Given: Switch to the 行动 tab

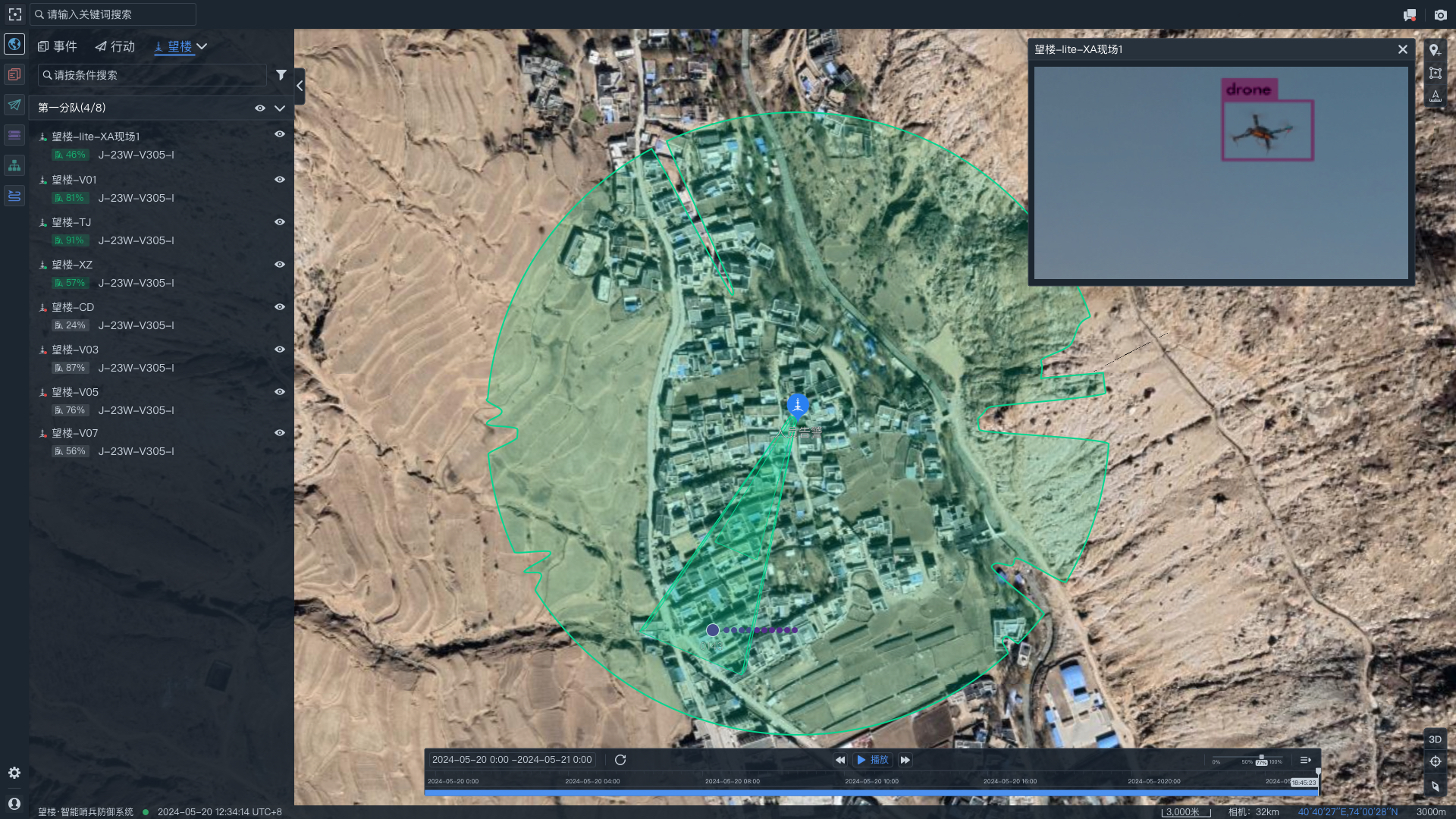Looking at the screenshot, I should 115,46.
